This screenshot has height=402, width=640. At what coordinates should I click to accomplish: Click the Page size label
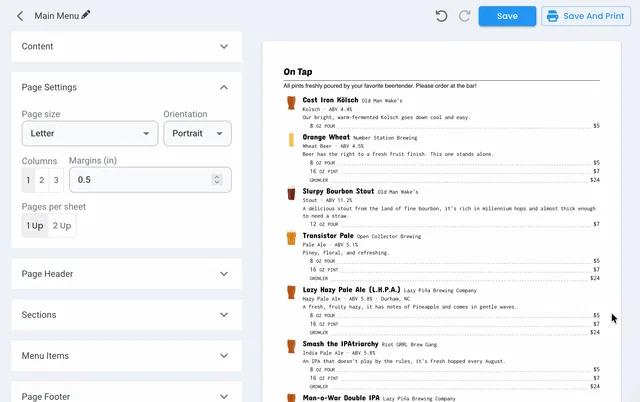click(x=41, y=114)
